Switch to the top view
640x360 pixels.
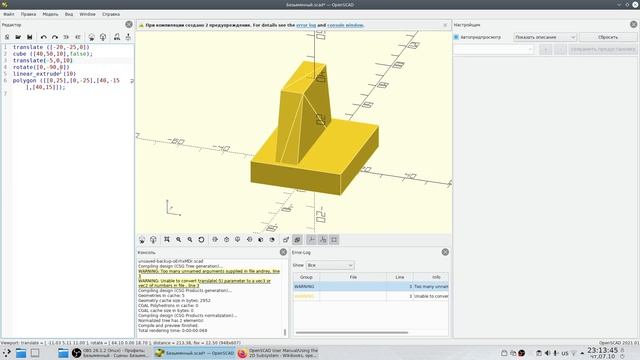click(227, 240)
